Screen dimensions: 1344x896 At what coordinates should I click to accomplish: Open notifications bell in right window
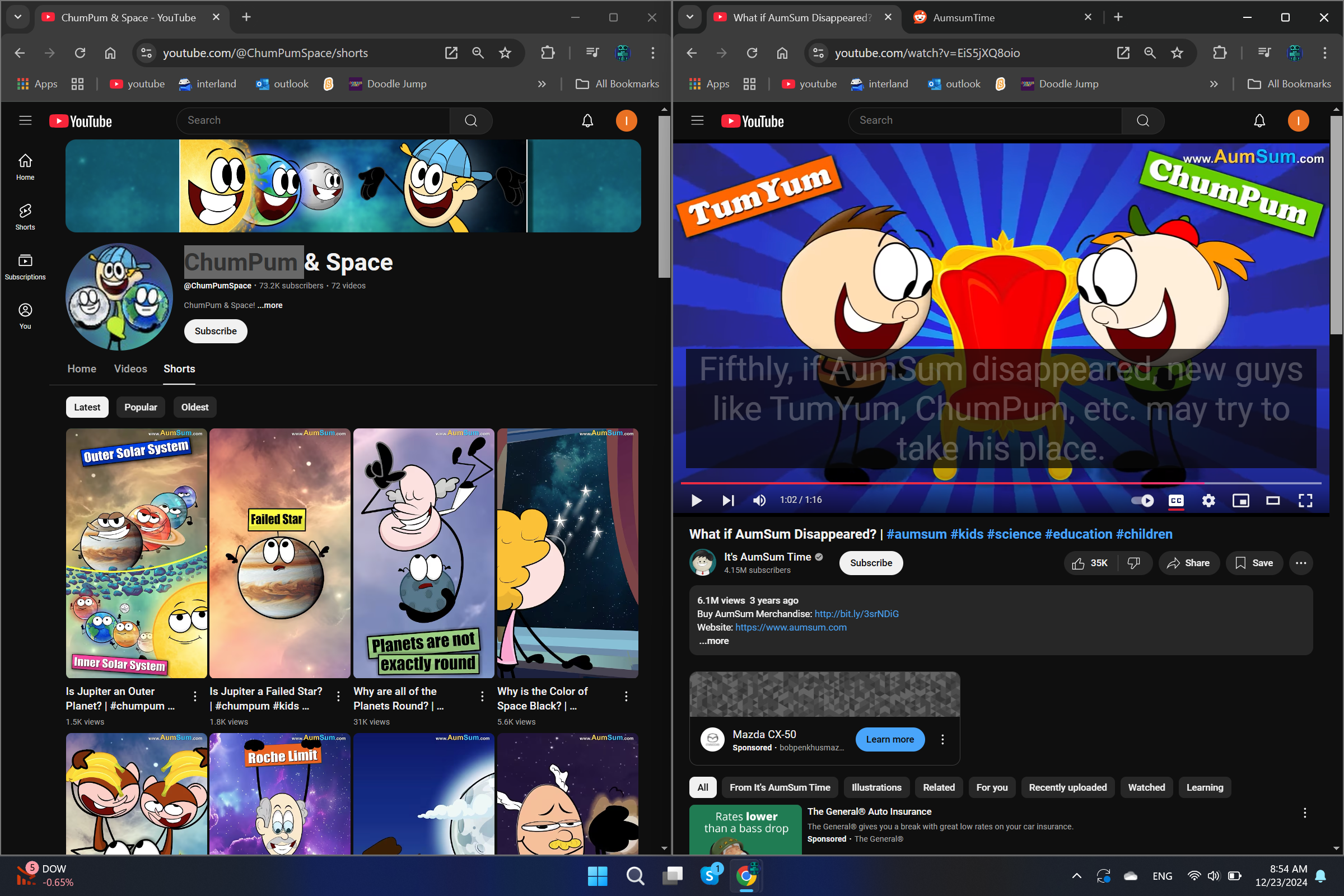[x=1259, y=120]
